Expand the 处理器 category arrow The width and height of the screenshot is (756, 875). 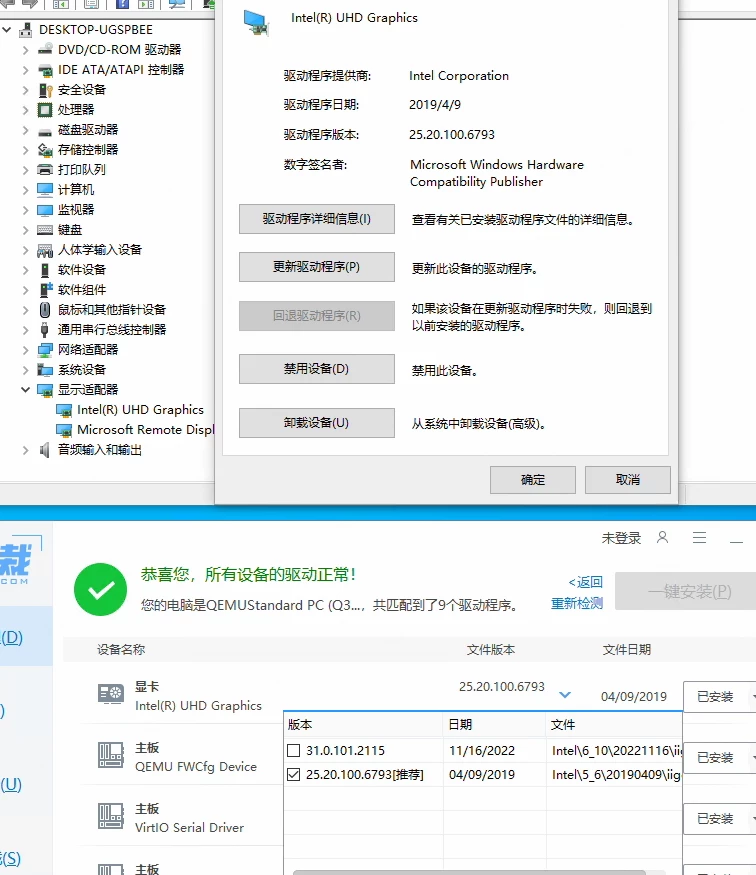25,110
